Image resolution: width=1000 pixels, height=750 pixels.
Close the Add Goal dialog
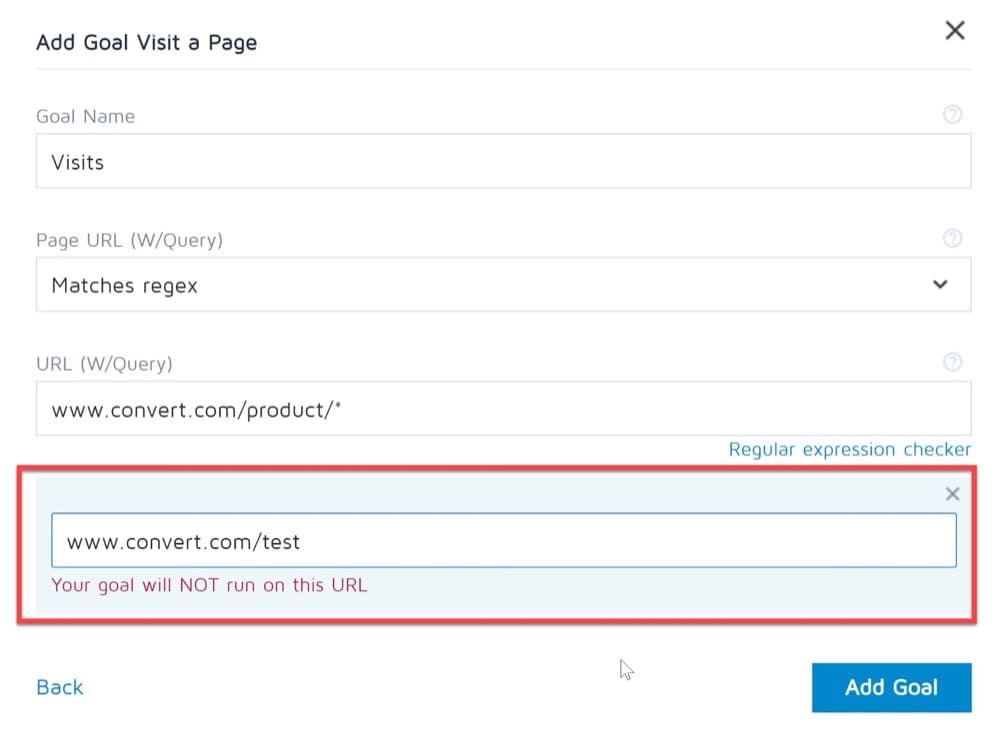[955, 31]
